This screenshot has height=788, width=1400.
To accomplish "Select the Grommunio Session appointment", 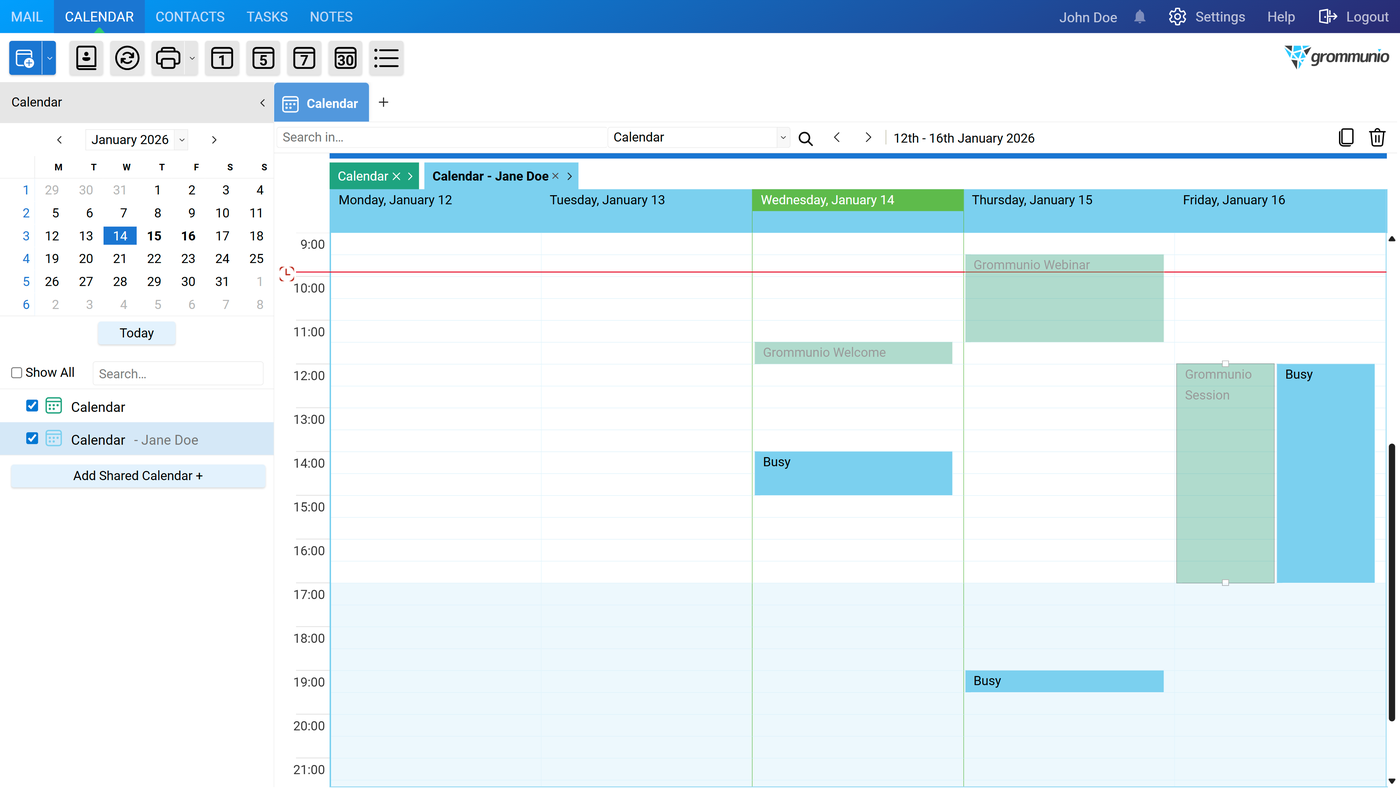I will pos(1225,473).
